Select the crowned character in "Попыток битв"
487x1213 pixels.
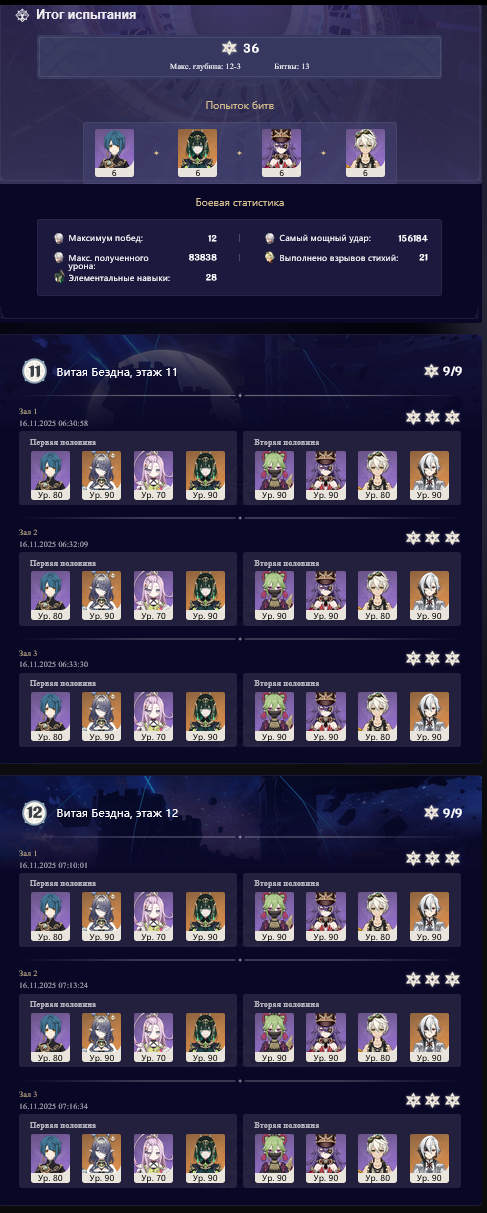[281, 153]
